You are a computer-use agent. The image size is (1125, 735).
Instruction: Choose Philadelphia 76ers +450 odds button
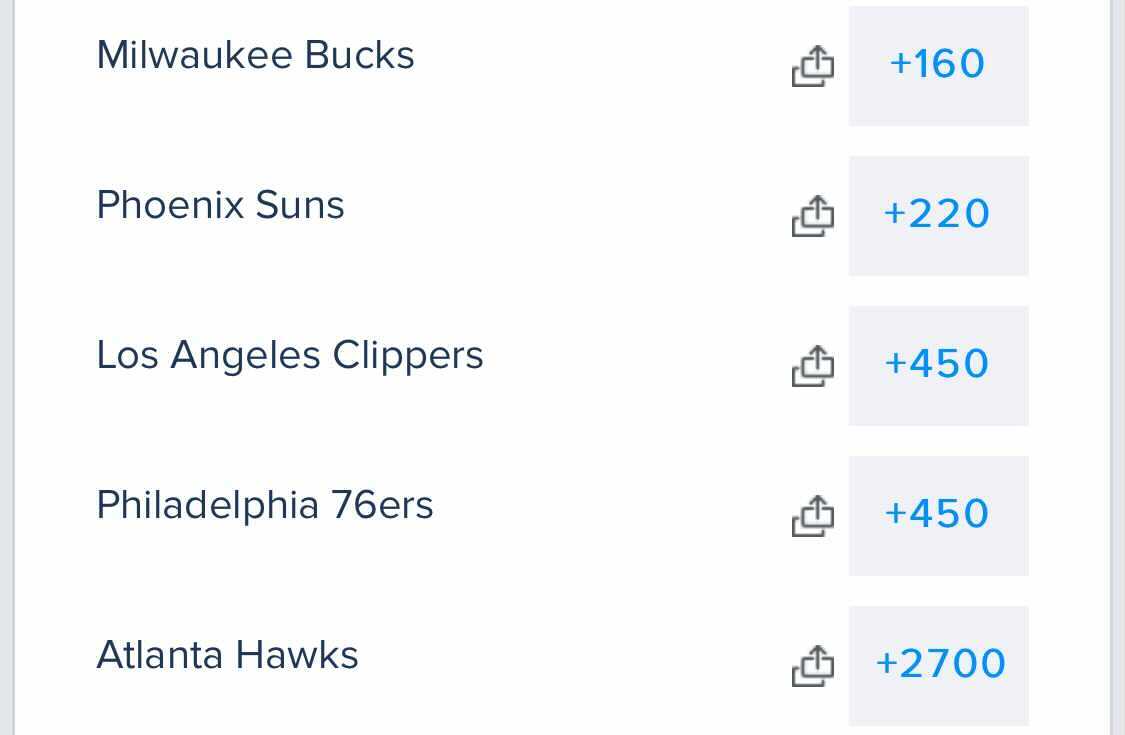(x=938, y=516)
